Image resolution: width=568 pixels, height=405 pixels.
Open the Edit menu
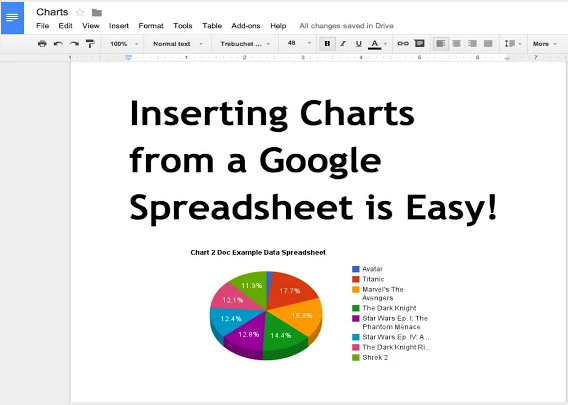[65, 26]
